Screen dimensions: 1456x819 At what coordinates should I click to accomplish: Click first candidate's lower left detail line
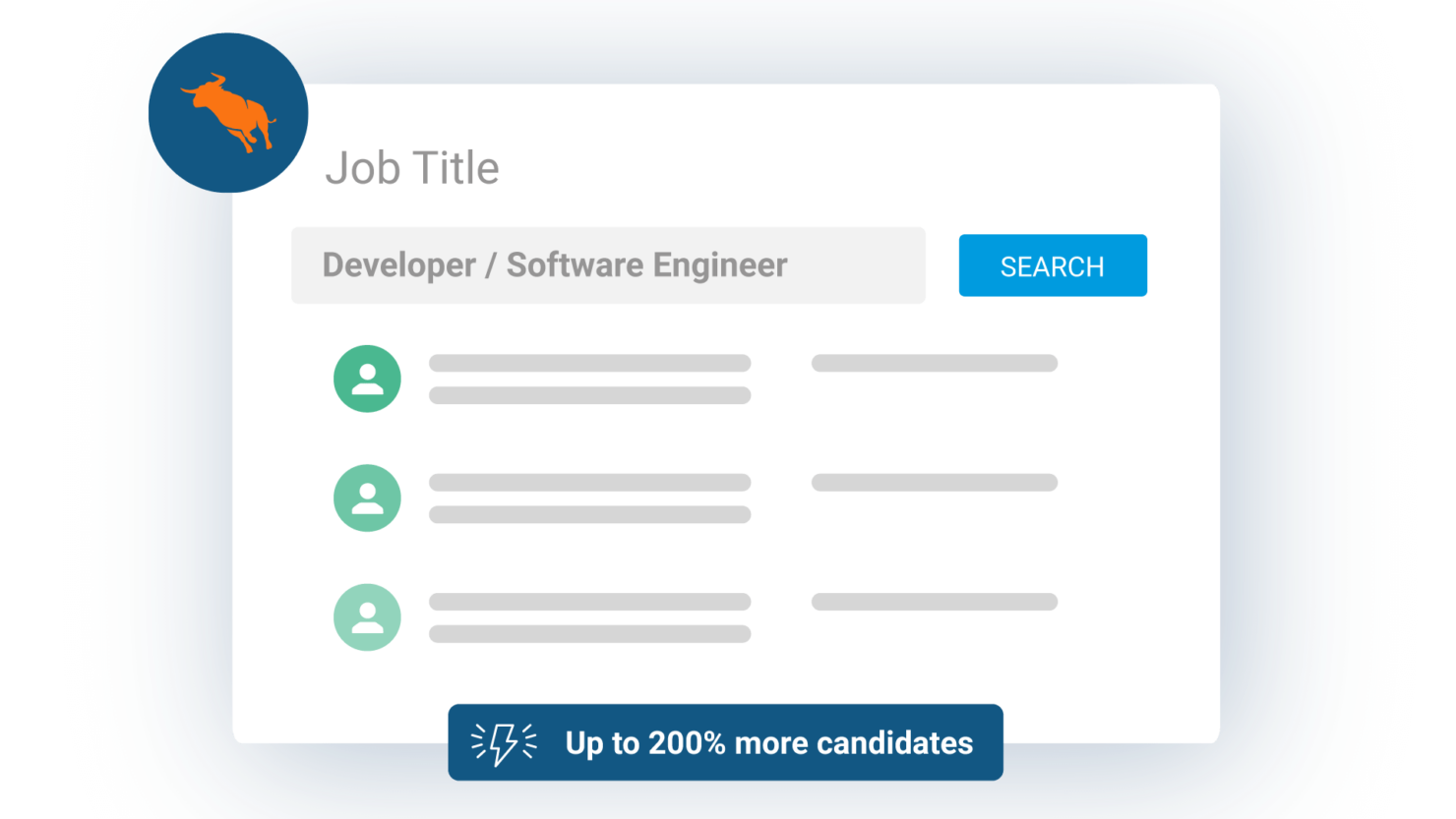pos(589,395)
